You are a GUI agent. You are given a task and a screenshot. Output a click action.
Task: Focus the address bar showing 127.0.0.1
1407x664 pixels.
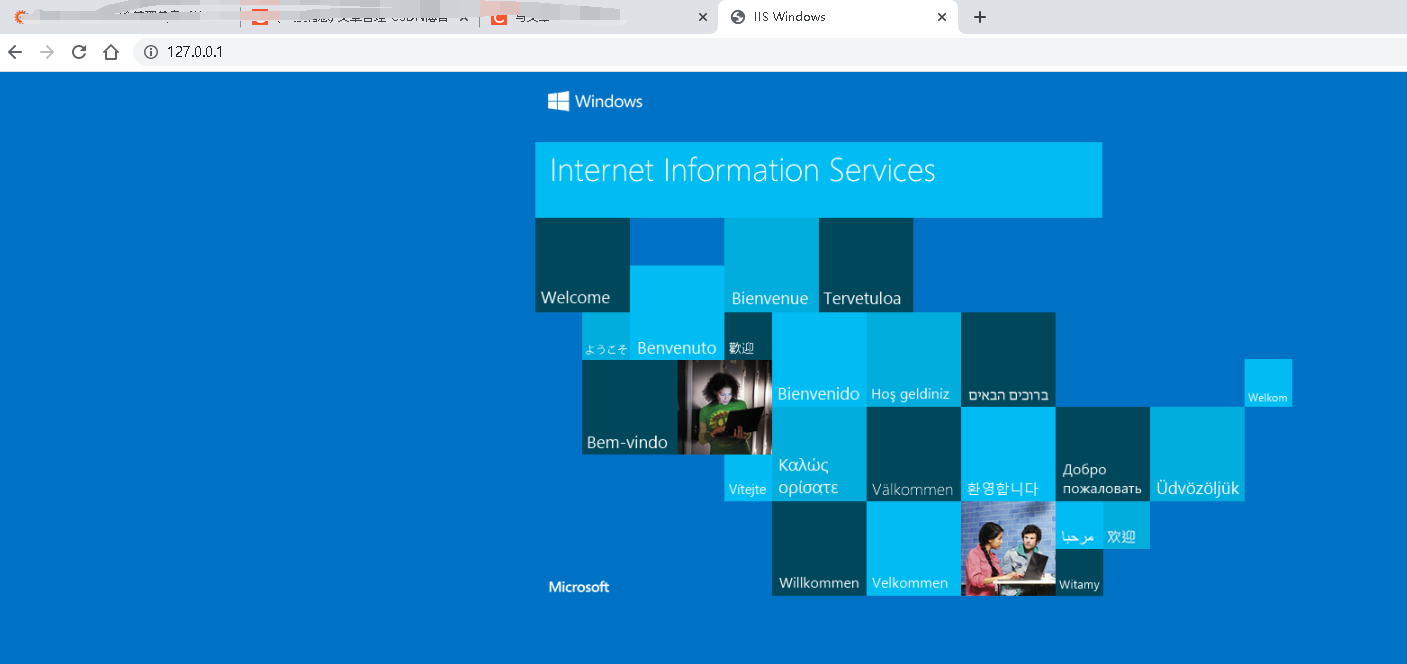[x=770, y=52]
